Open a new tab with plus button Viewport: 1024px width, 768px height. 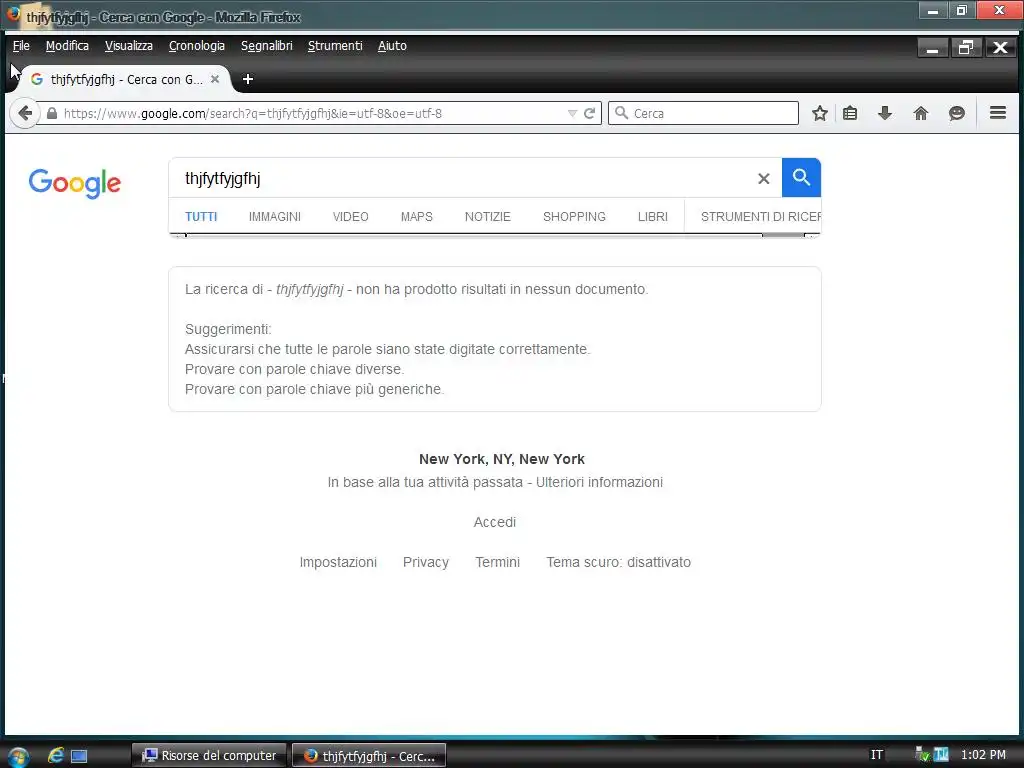[x=248, y=79]
